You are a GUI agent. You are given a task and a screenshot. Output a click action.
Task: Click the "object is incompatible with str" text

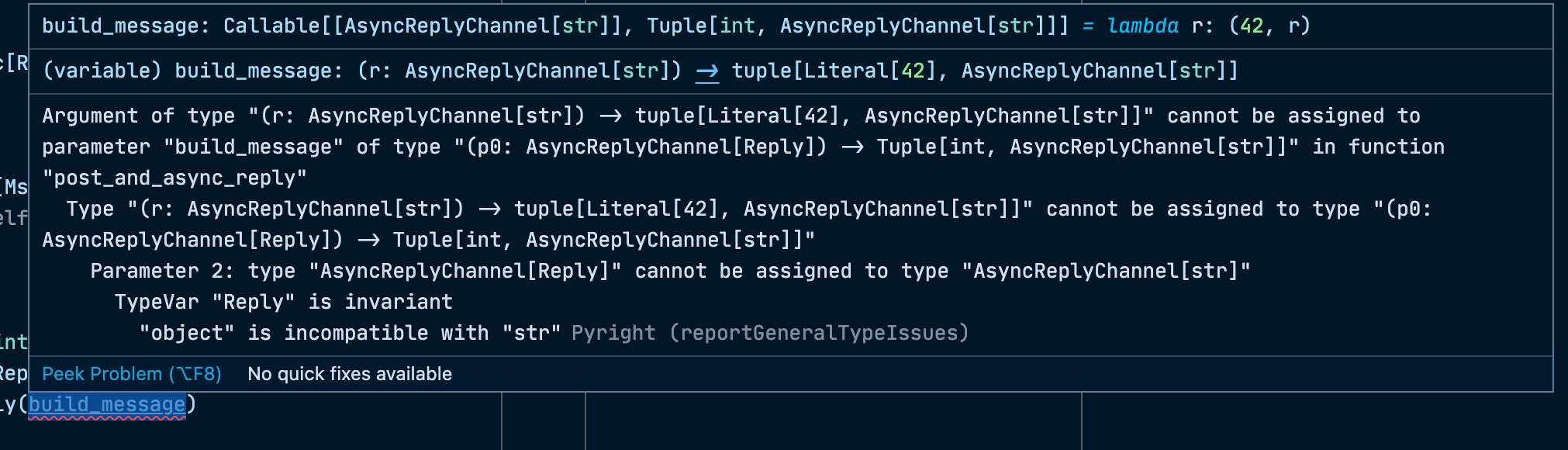pos(349,332)
